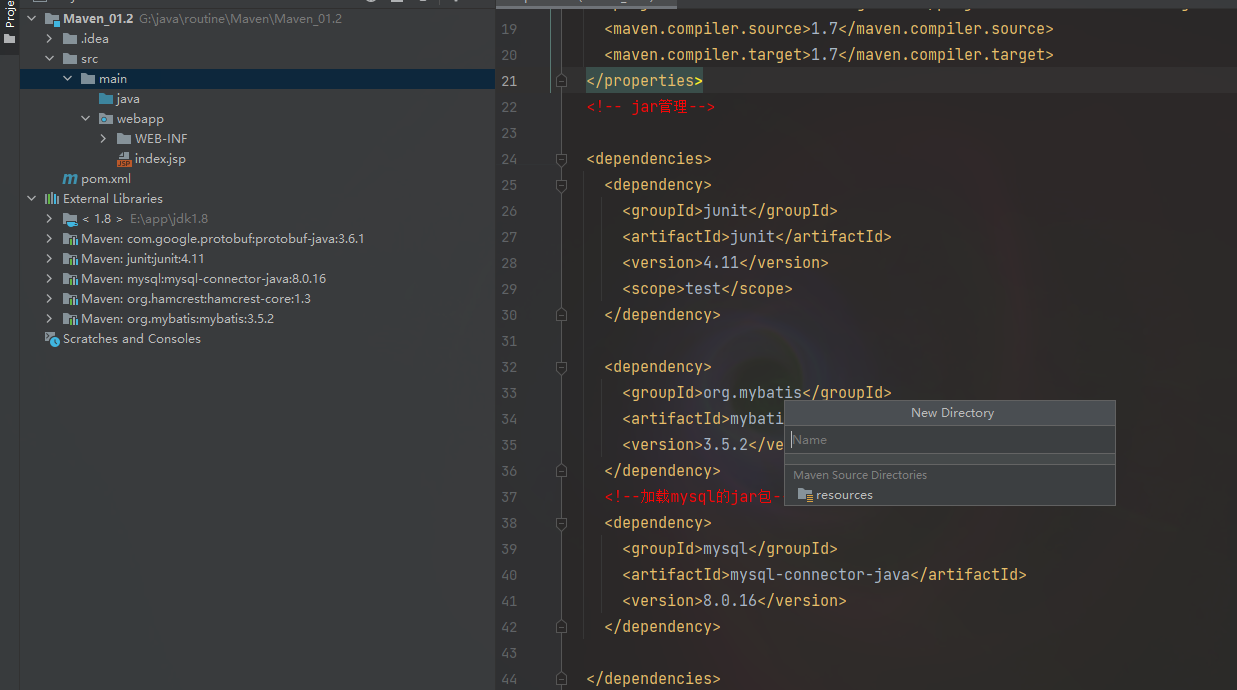
Task: Click the Maven icon beside pom.xml
Action: point(70,179)
